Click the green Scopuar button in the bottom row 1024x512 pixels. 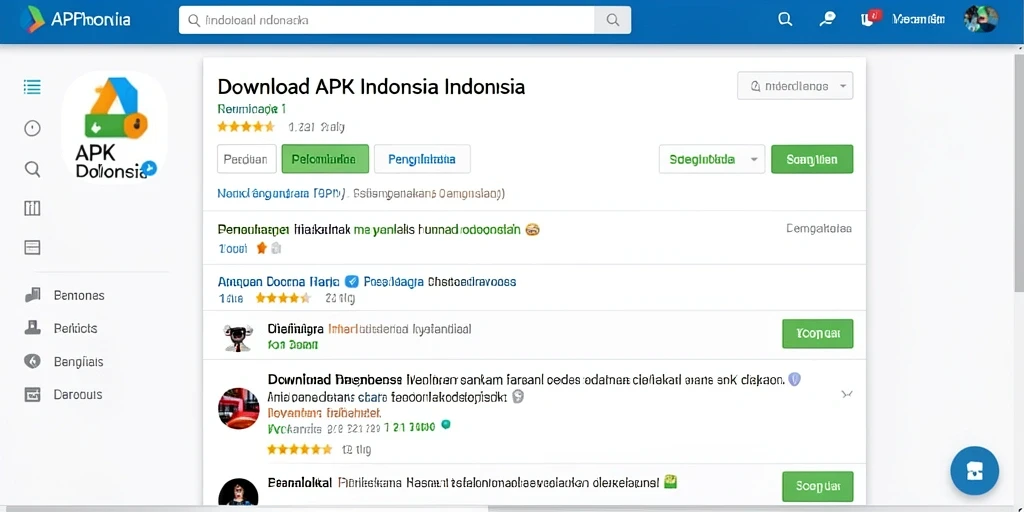[818, 486]
